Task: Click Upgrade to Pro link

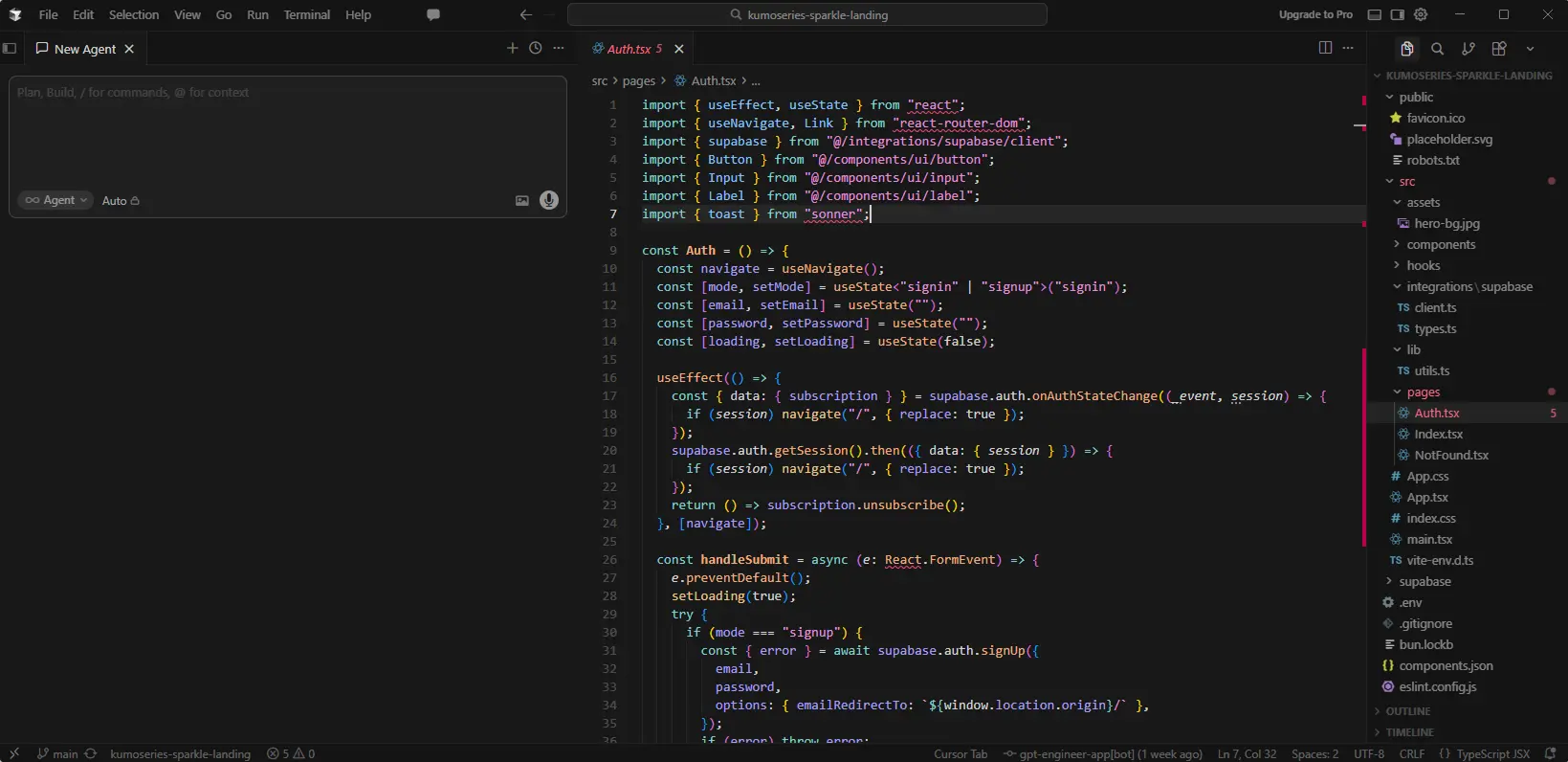Action: tap(1315, 14)
